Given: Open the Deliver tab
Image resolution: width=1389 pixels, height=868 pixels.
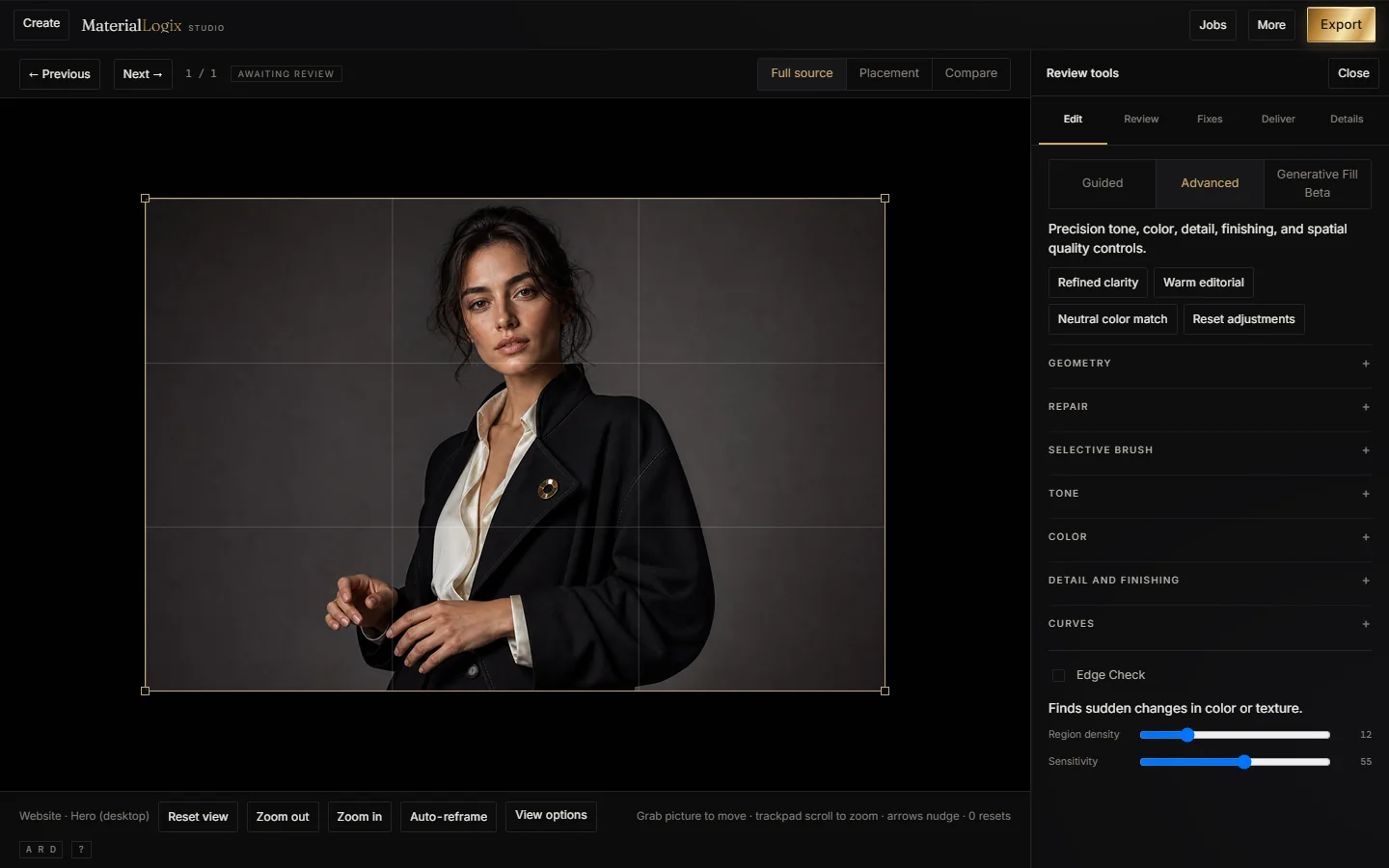Looking at the screenshot, I should coord(1278,120).
